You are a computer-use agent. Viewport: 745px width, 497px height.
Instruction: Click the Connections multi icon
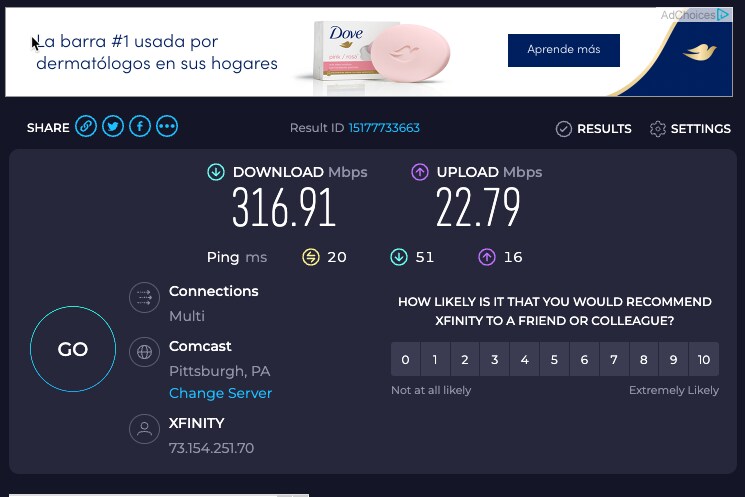click(x=144, y=298)
